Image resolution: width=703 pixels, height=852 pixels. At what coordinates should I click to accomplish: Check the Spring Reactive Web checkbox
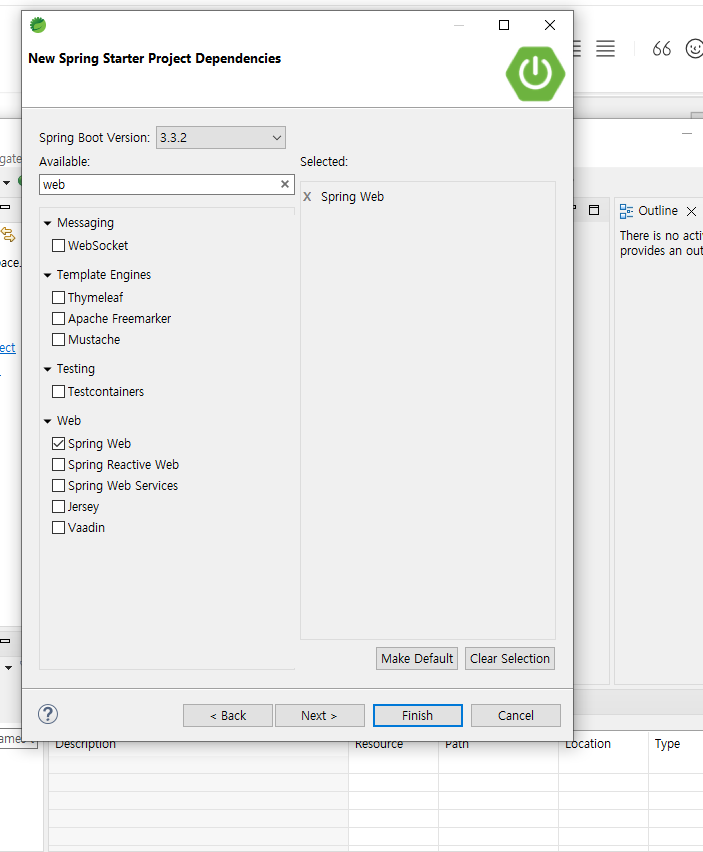tap(58, 465)
